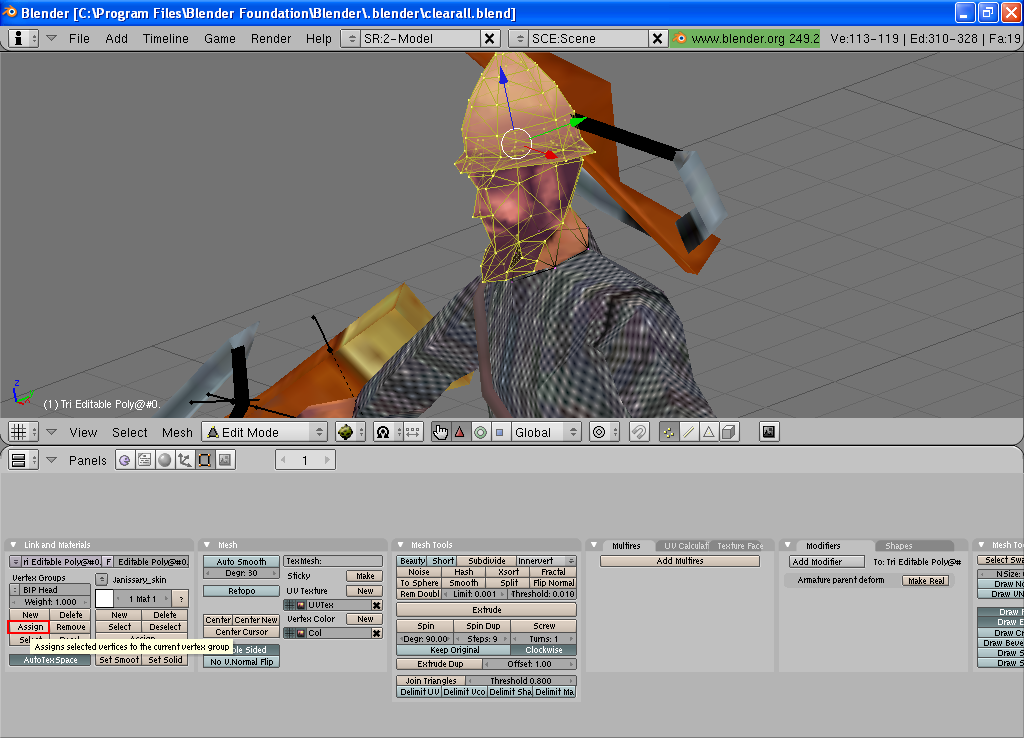This screenshot has width=1024, height=738.
Task: Toggle move object centers only icon
Action: (413, 432)
